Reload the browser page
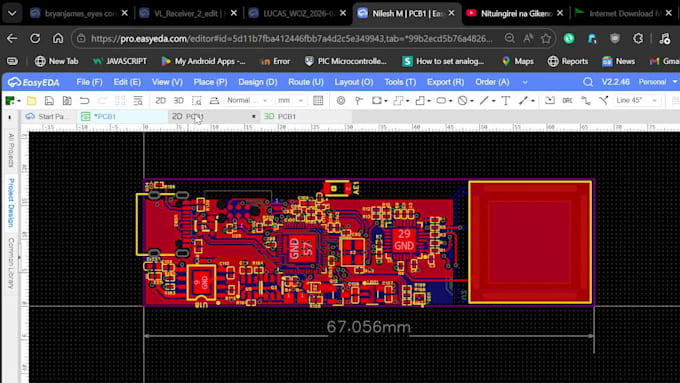 35,39
